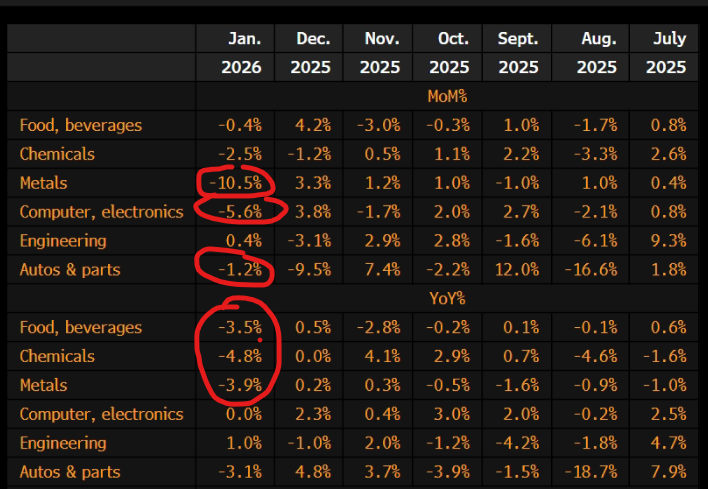Click Autos & parts MoM Jan. value "-1.2%"
This screenshot has height=489, width=708.
coord(240,270)
